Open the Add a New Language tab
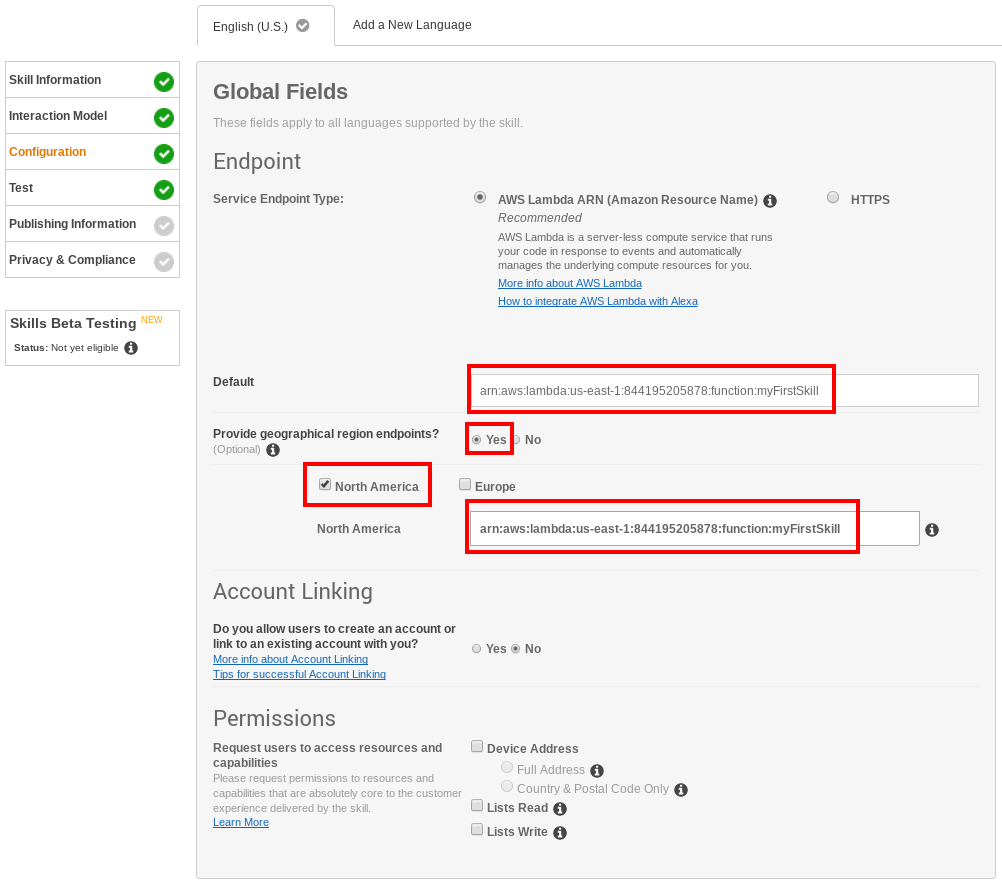 point(412,25)
